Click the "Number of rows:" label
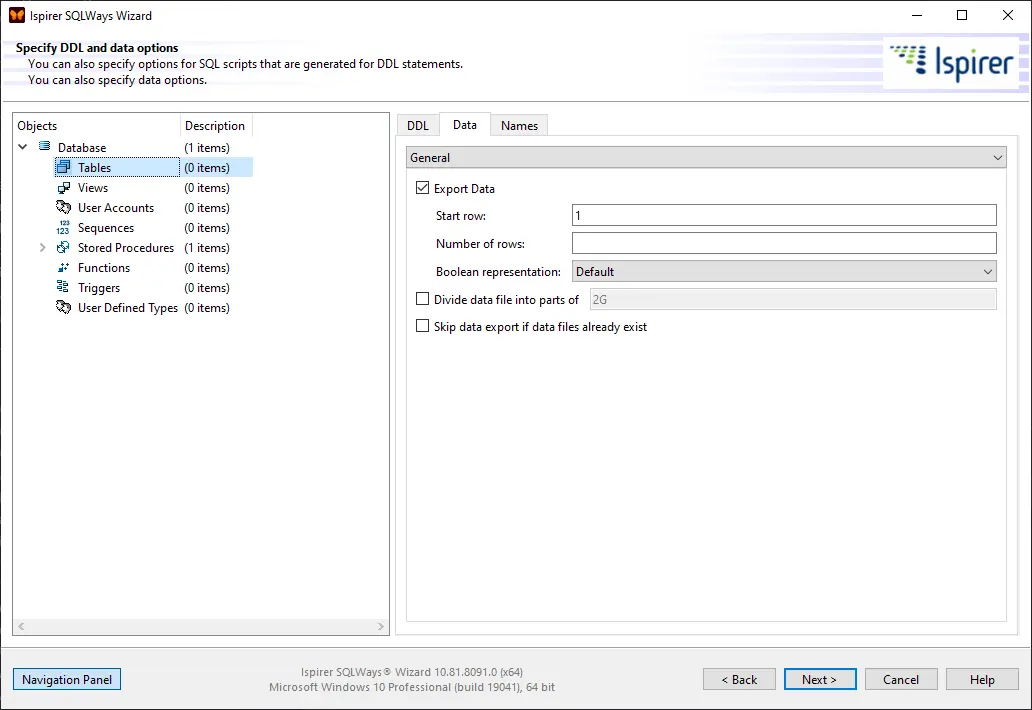This screenshot has height=710, width=1032. [x=480, y=243]
